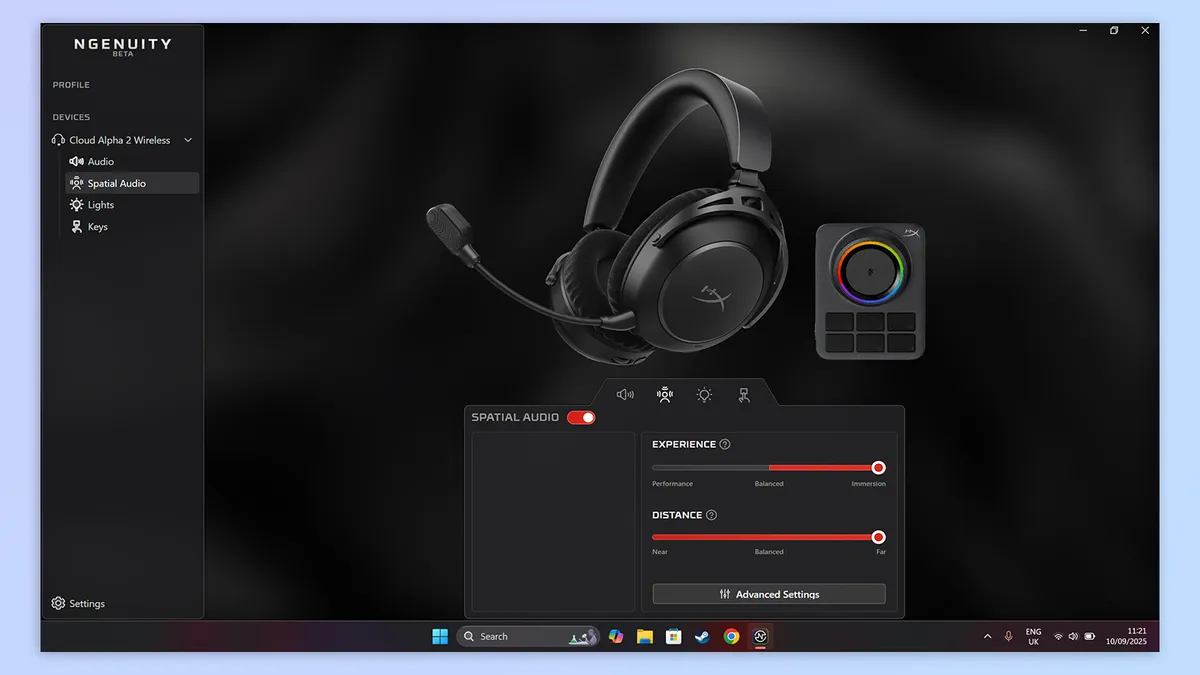This screenshot has height=675, width=1200.
Task: Click the NGENUITY icon in the taskbar
Action: point(761,636)
